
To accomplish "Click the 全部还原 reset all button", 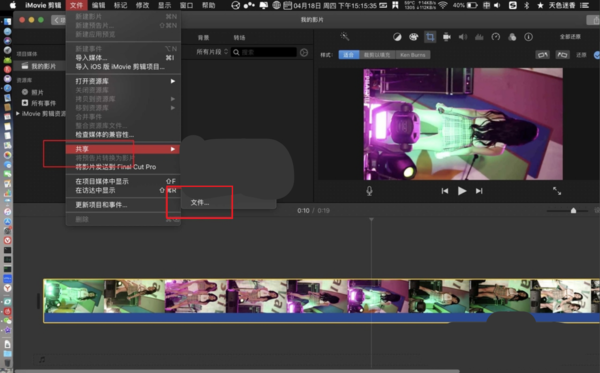I will coord(570,37).
